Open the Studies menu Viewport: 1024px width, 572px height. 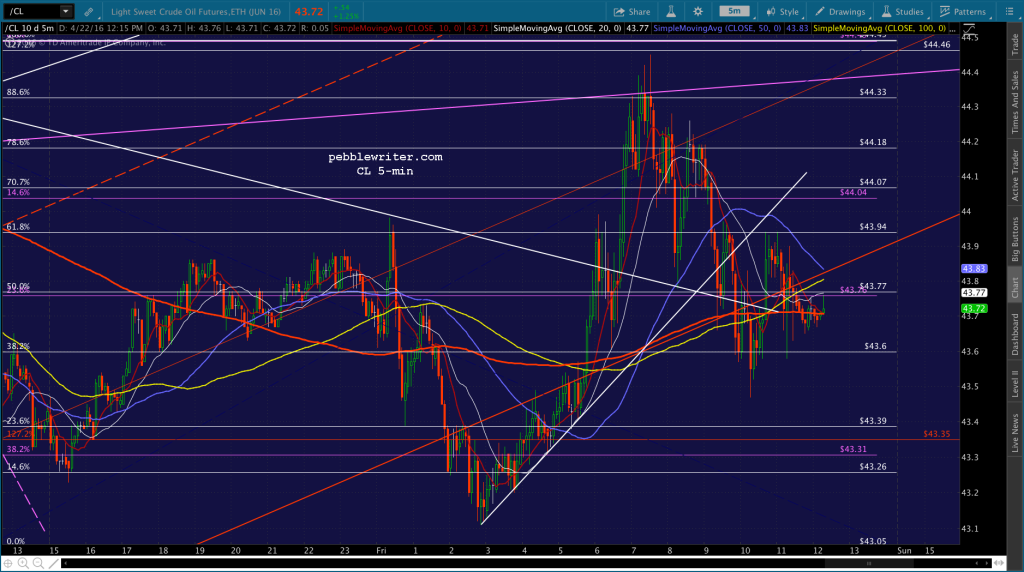point(903,12)
